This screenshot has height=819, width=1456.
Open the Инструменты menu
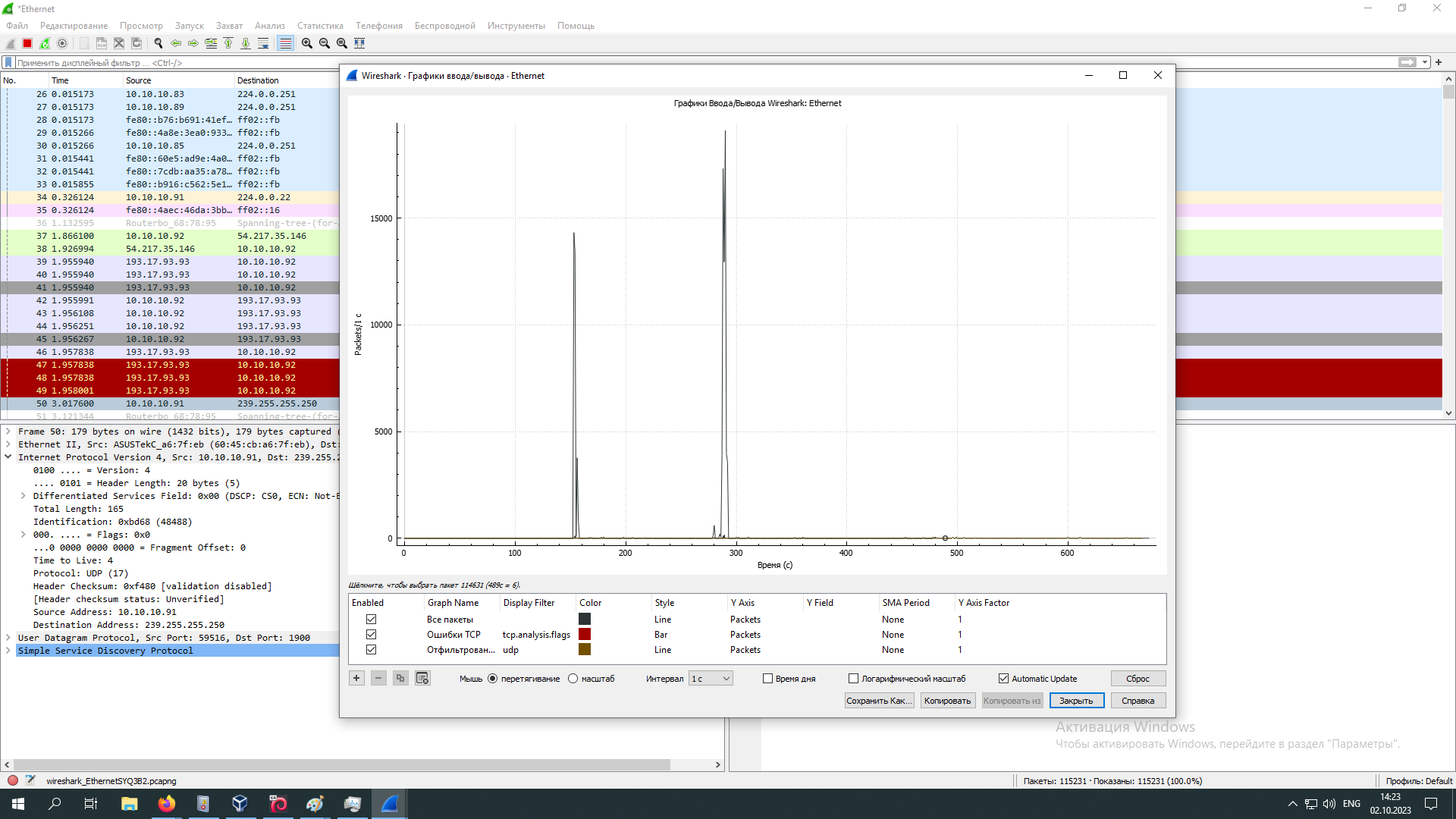[516, 26]
